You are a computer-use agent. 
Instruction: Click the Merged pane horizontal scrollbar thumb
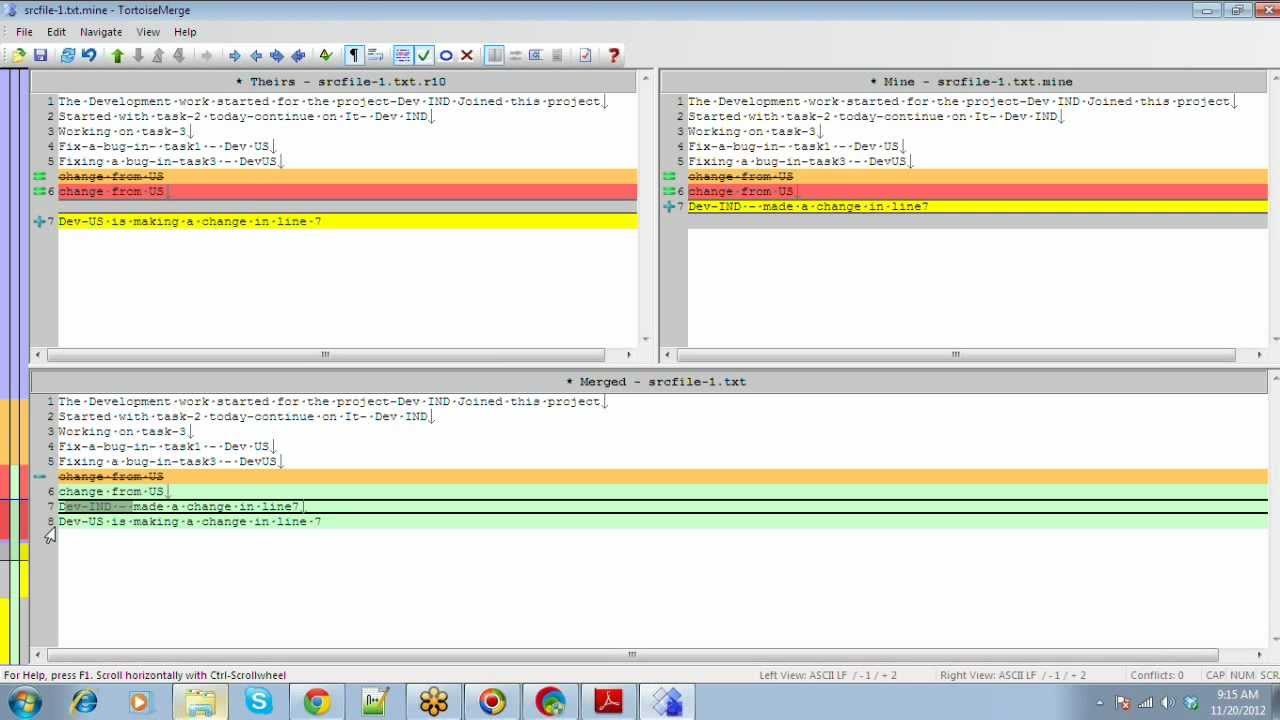point(632,654)
